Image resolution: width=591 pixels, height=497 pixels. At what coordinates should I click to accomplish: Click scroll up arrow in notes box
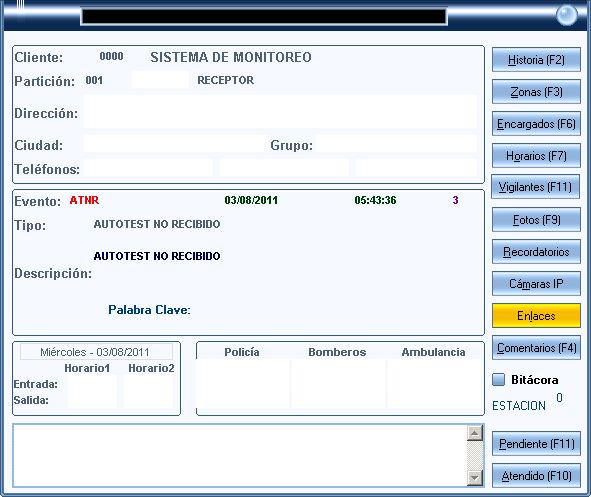(x=475, y=433)
